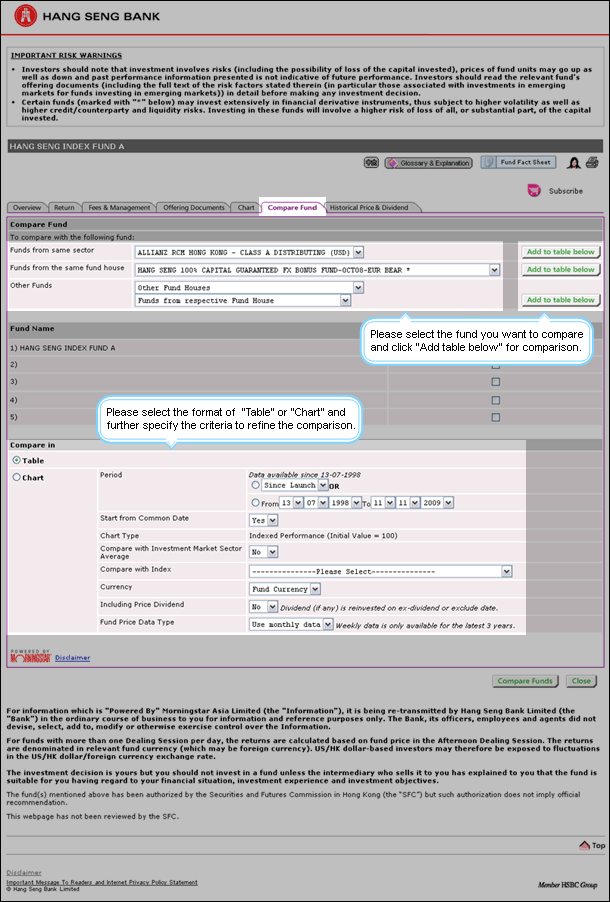This screenshot has width=610, height=902.
Task: Click the Member HSBC Group text
Action: pos(570,885)
